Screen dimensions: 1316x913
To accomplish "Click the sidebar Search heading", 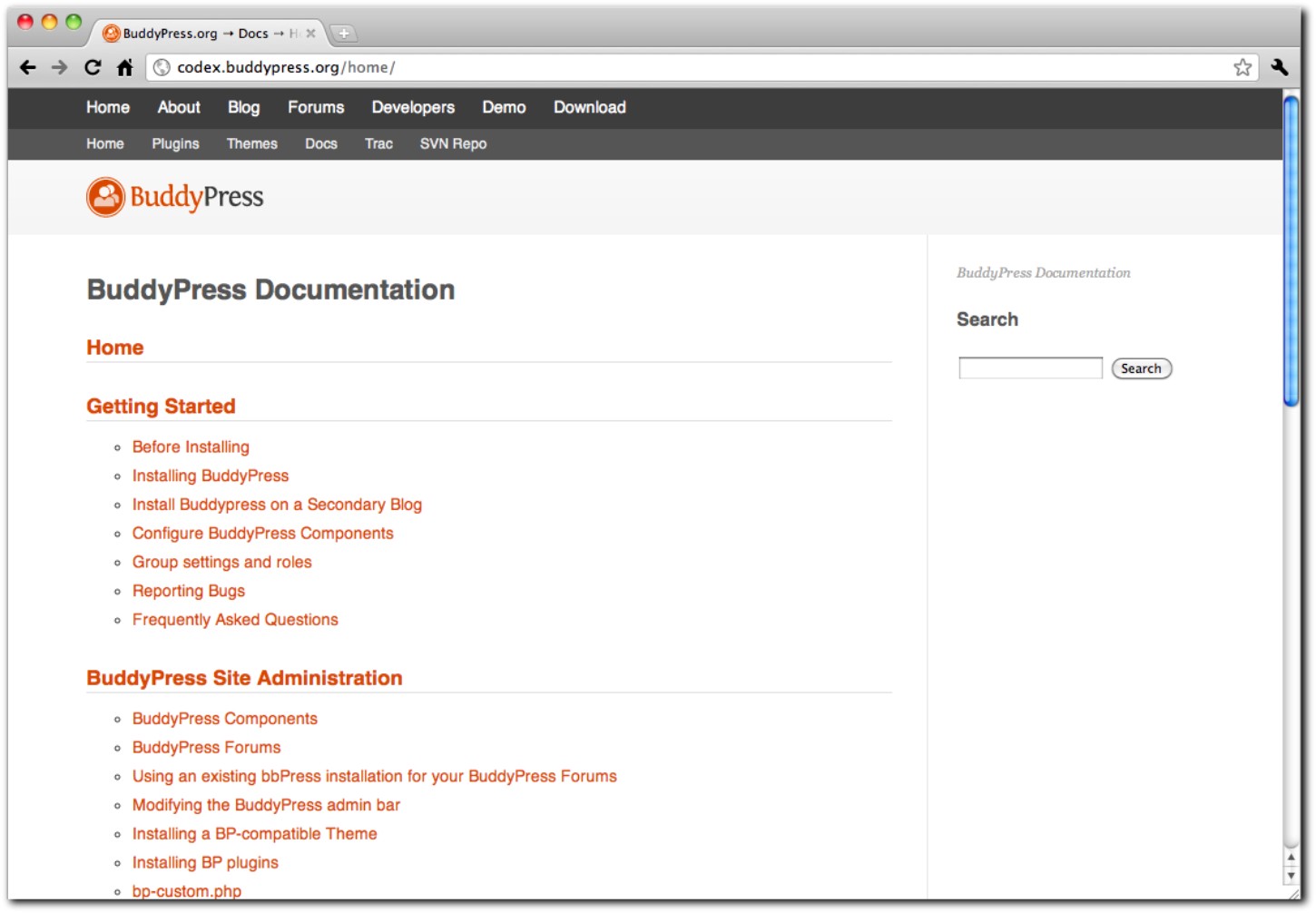I will tap(987, 319).
